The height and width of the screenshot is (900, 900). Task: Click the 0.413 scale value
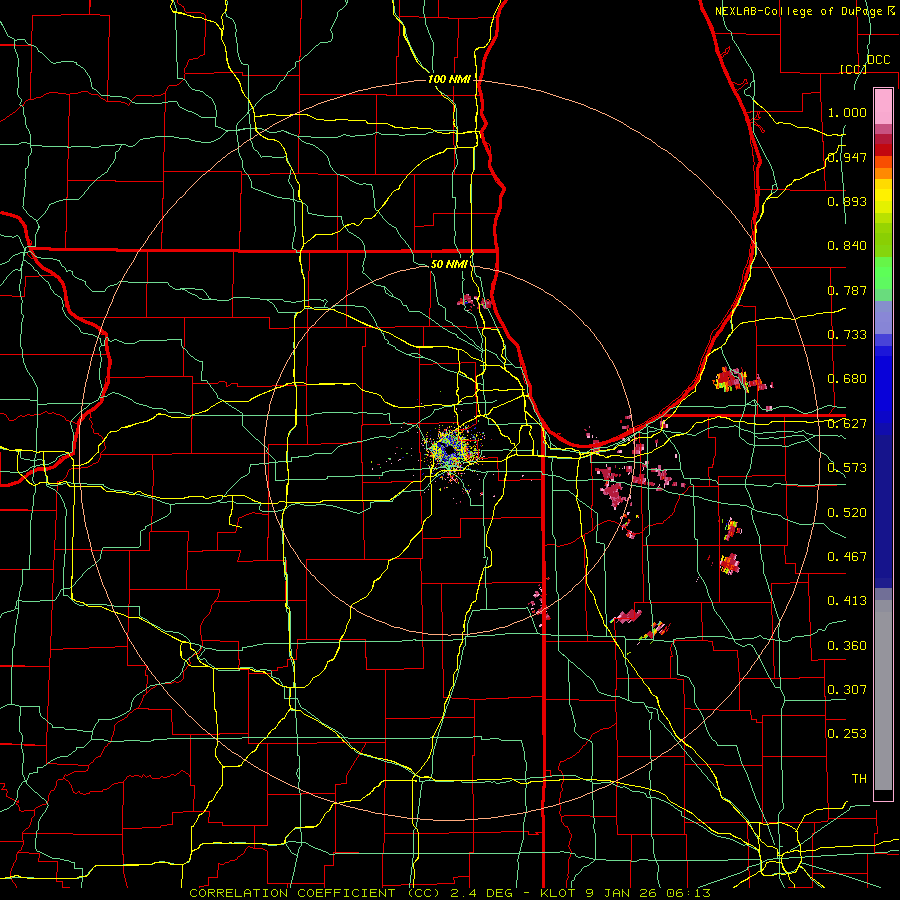pyautogui.click(x=847, y=601)
